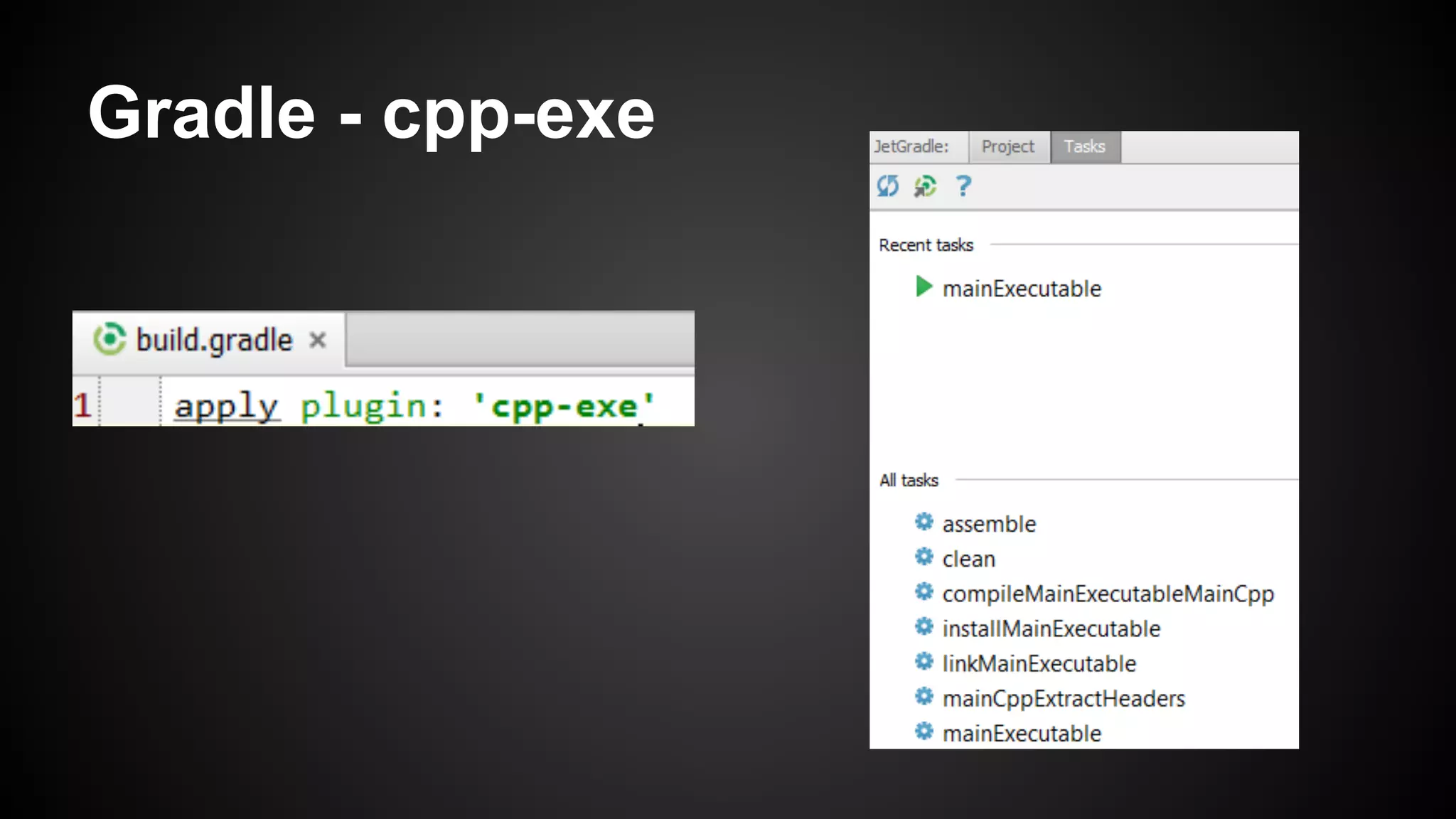Click gear icon beside installMainExecutable
The width and height of the screenshot is (1456, 819).
point(924,626)
